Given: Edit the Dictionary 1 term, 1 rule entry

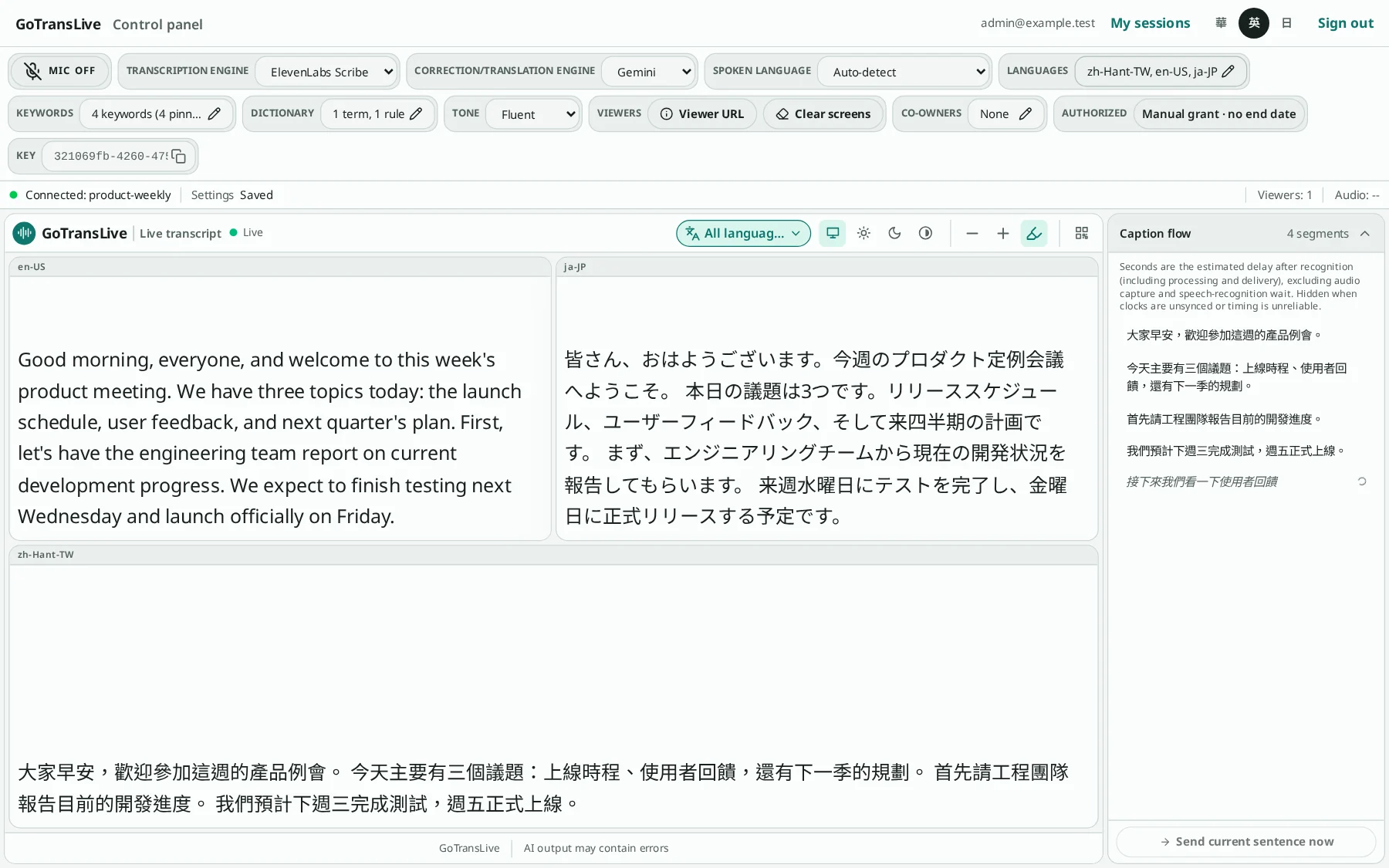Looking at the screenshot, I should point(377,113).
